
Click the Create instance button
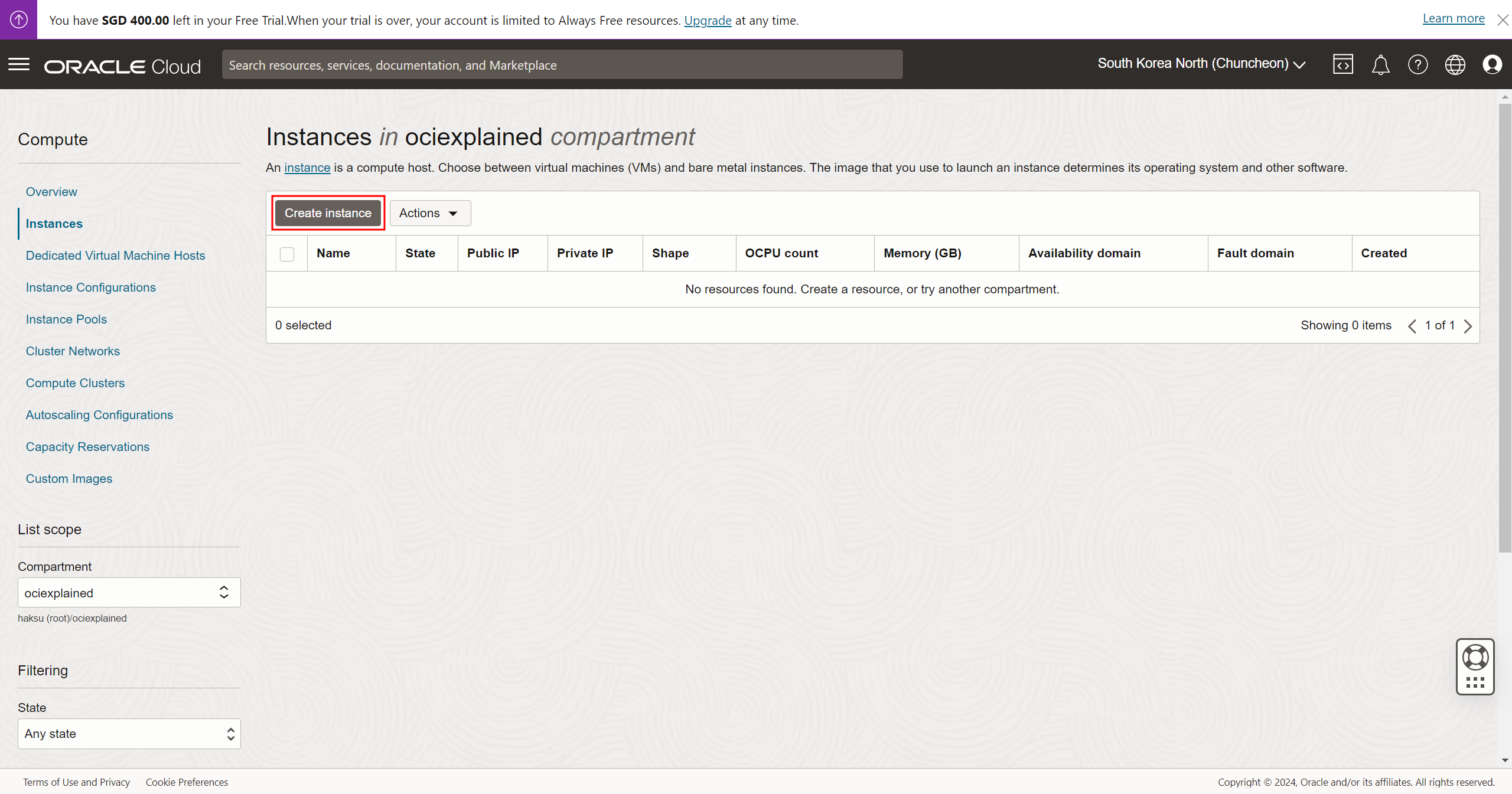(x=328, y=213)
